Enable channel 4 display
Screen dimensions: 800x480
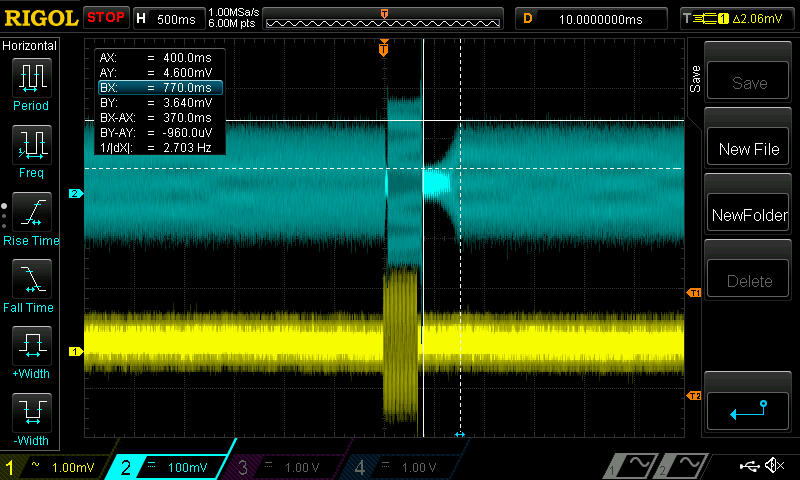(x=402, y=467)
